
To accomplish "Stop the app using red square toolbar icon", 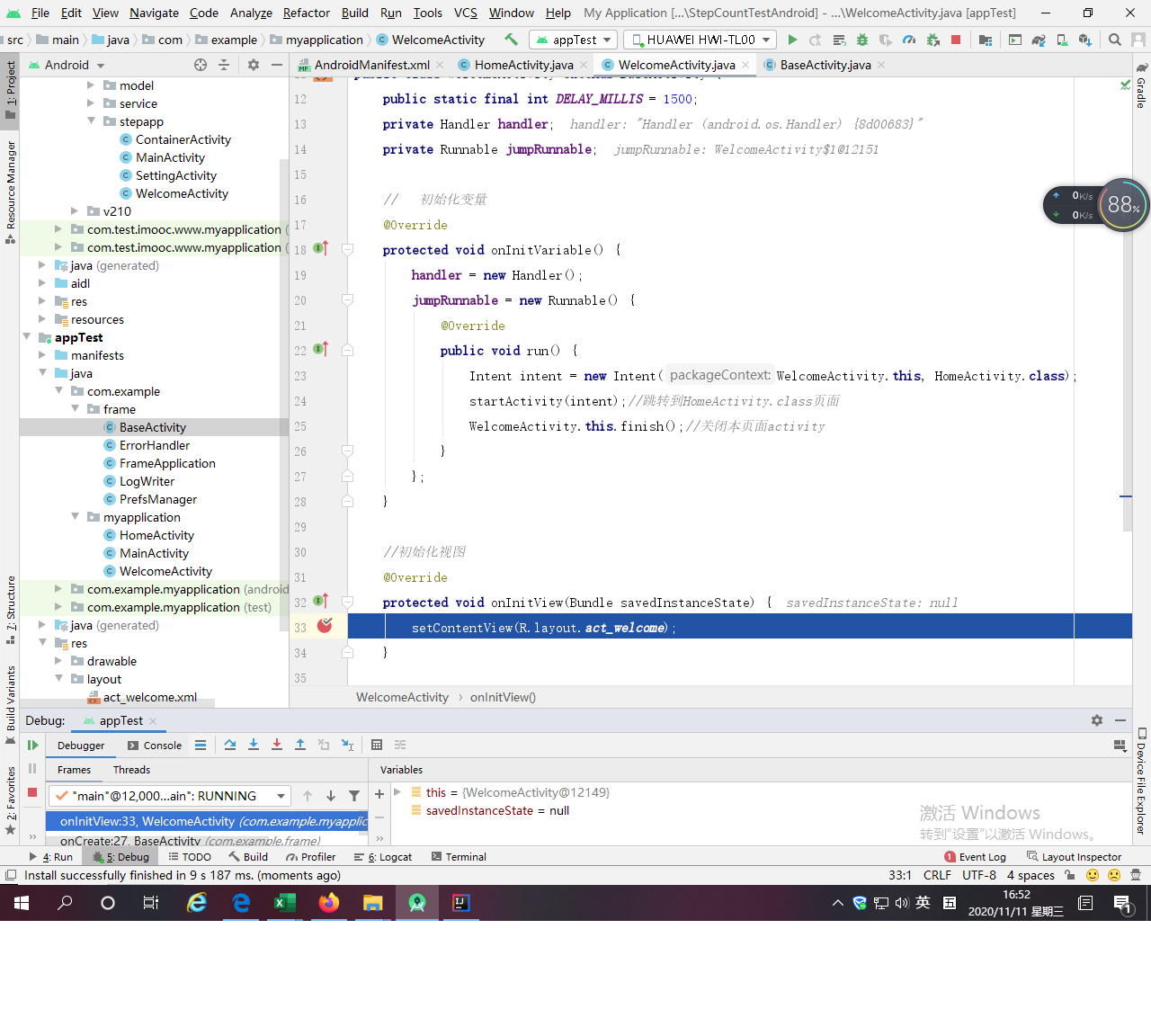I will coord(956,40).
